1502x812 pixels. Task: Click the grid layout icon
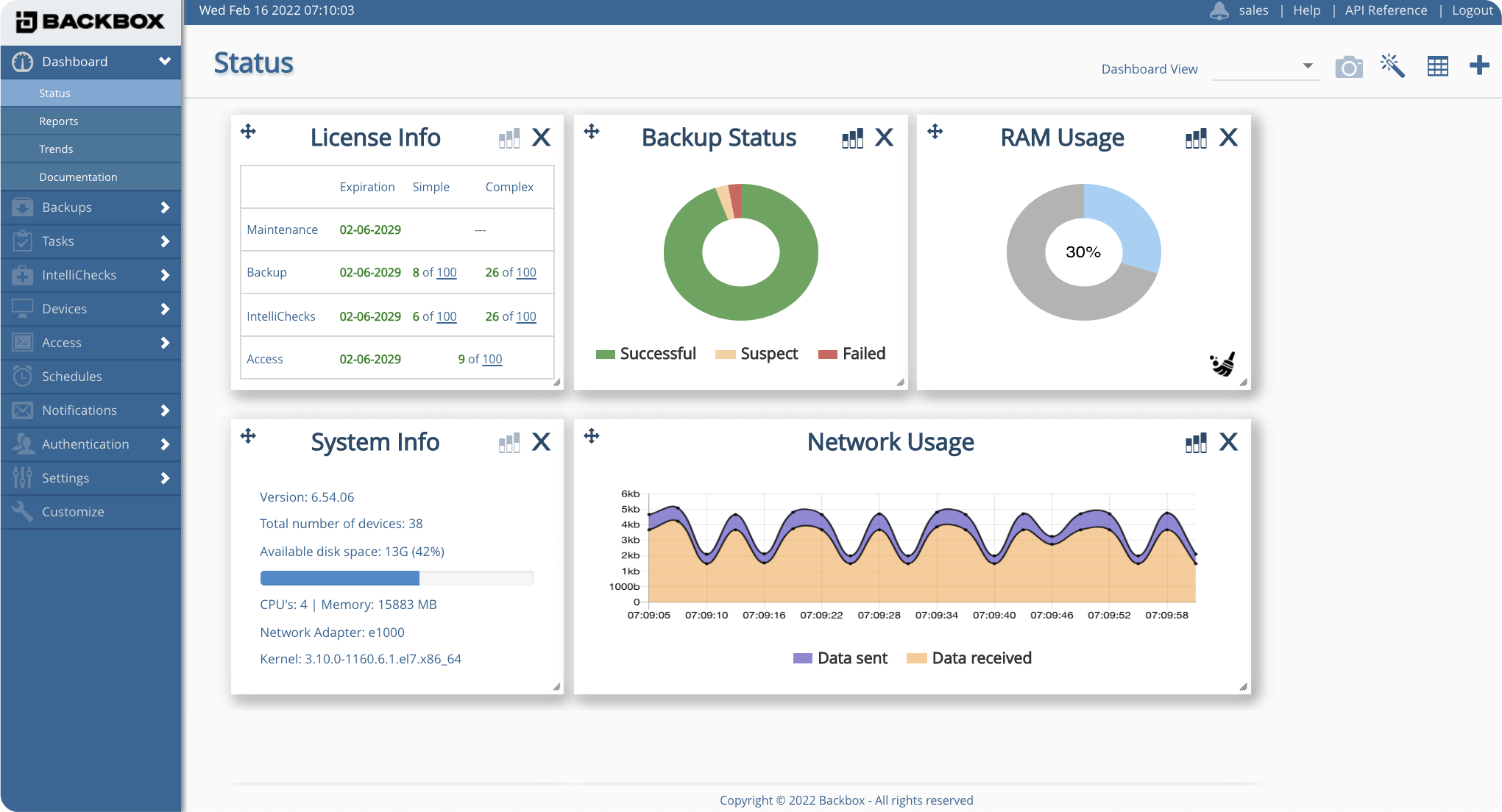1437,65
